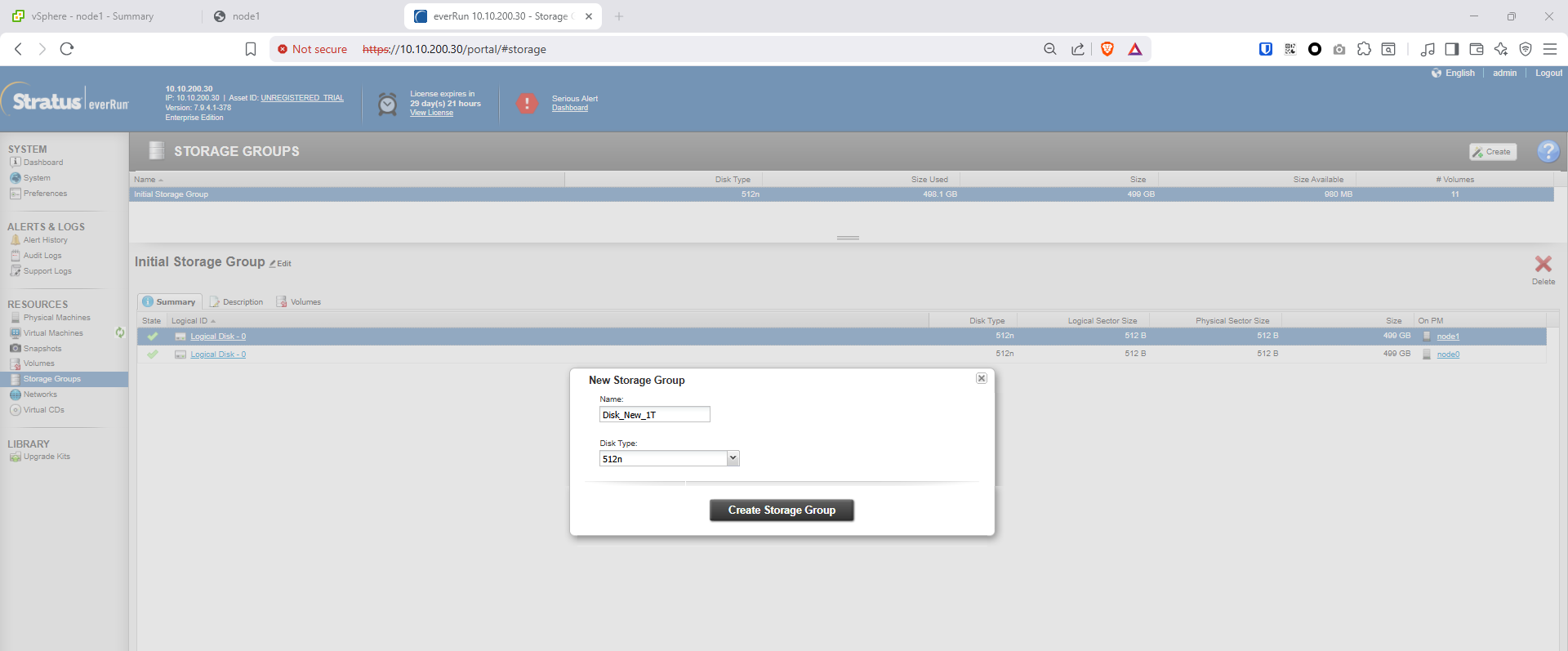Click the red Delete X icon
Viewport: 1568px width, 651px height.
click(x=1543, y=265)
